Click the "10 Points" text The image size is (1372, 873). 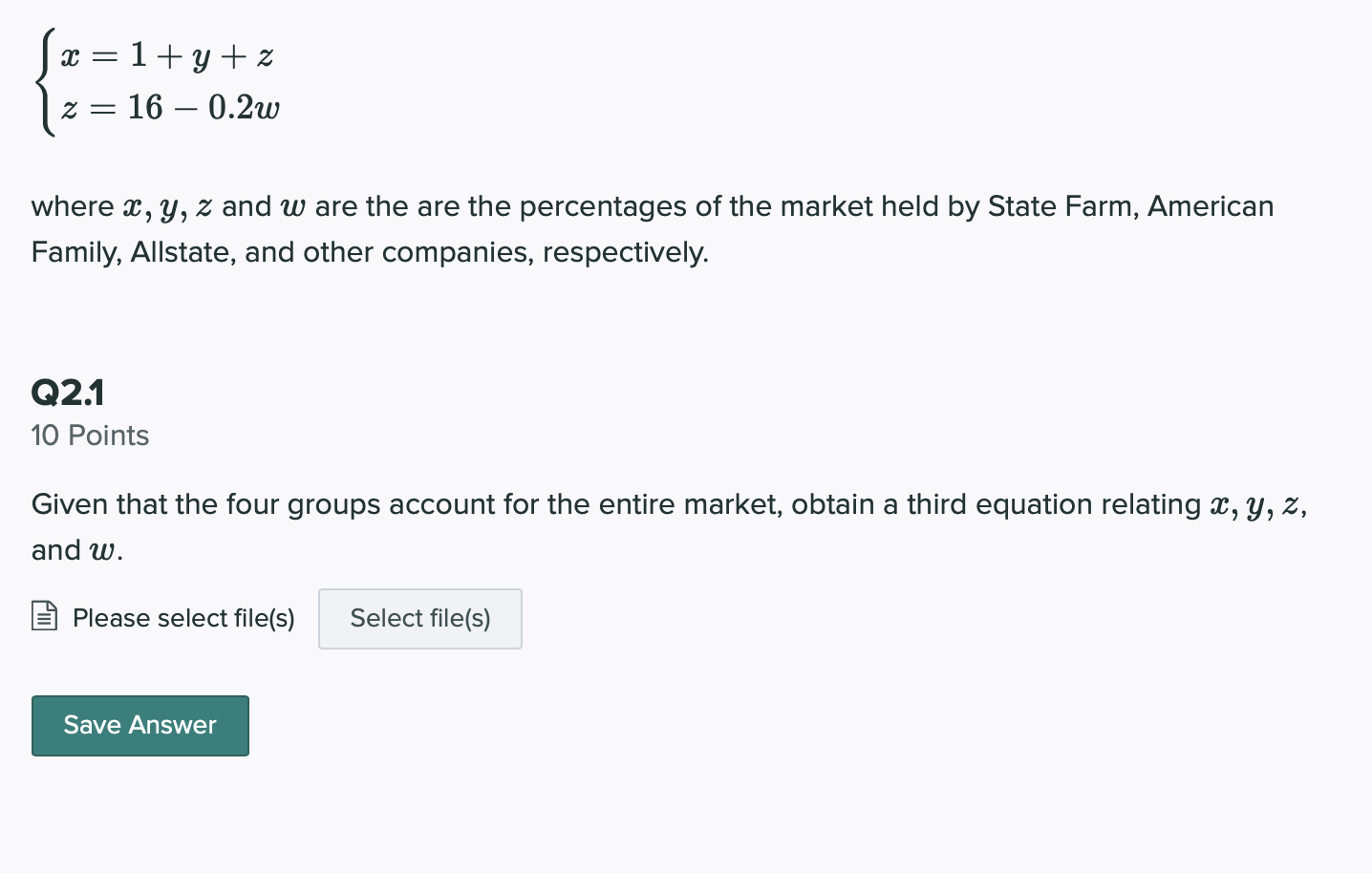click(90, 436)
